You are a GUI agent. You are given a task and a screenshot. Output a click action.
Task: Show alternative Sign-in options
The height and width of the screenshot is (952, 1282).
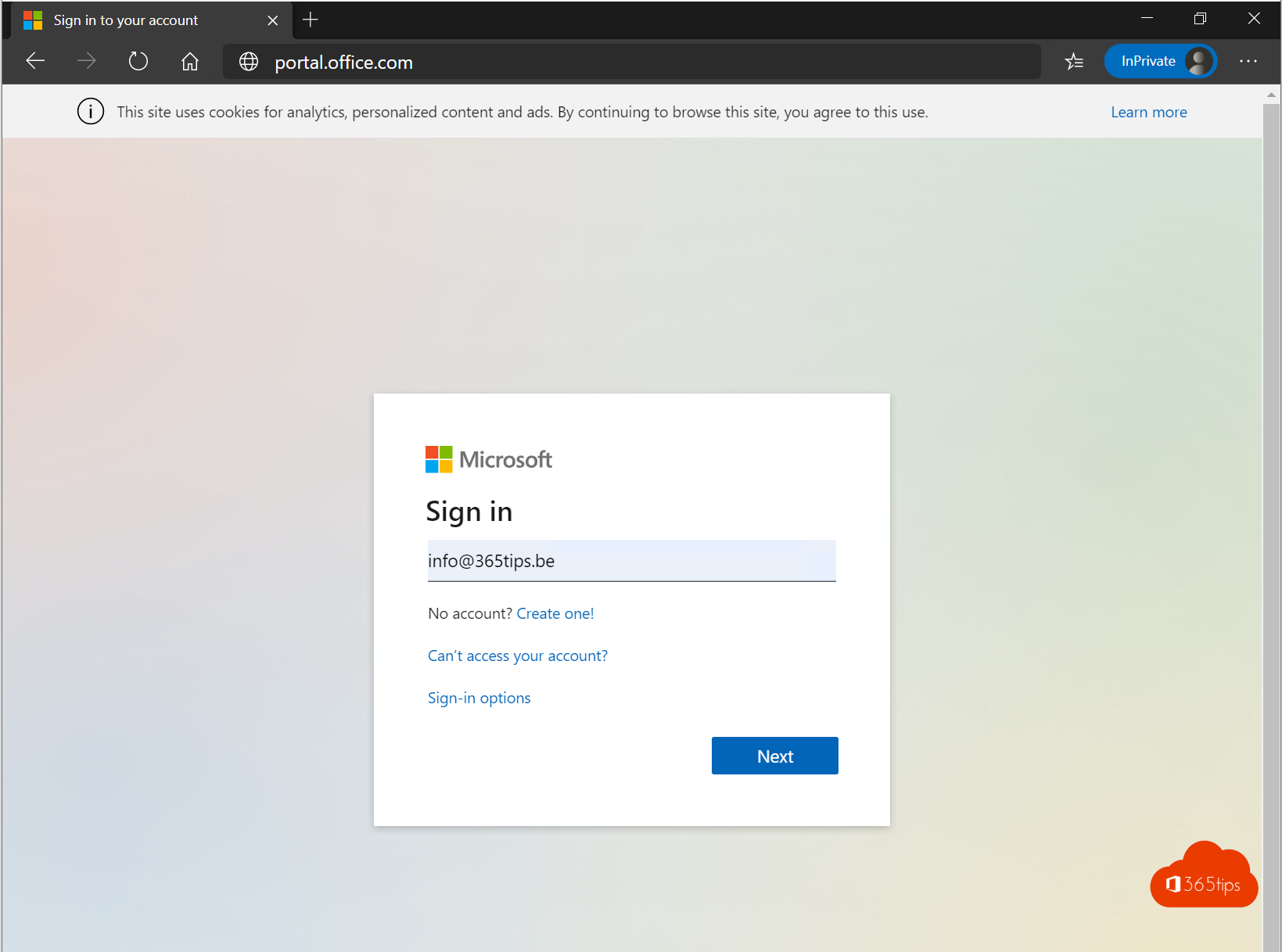tap(479, 697)
